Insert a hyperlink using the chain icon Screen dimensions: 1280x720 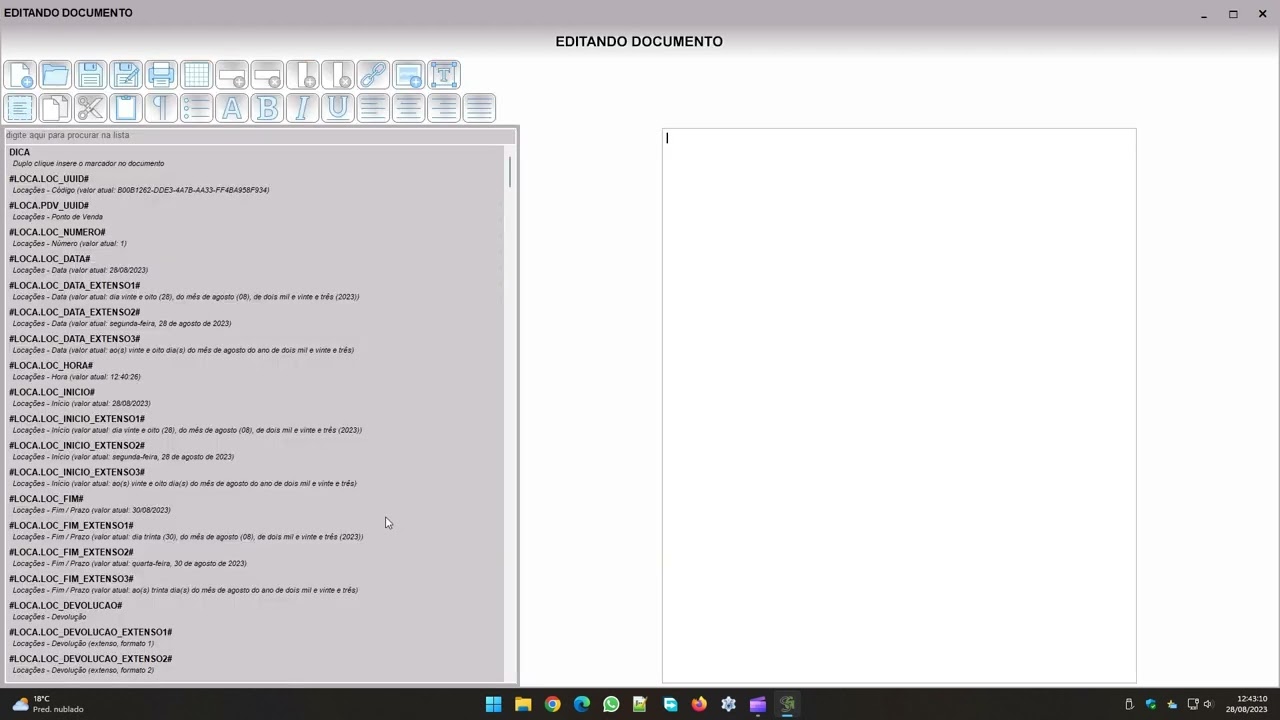point(373,75)
